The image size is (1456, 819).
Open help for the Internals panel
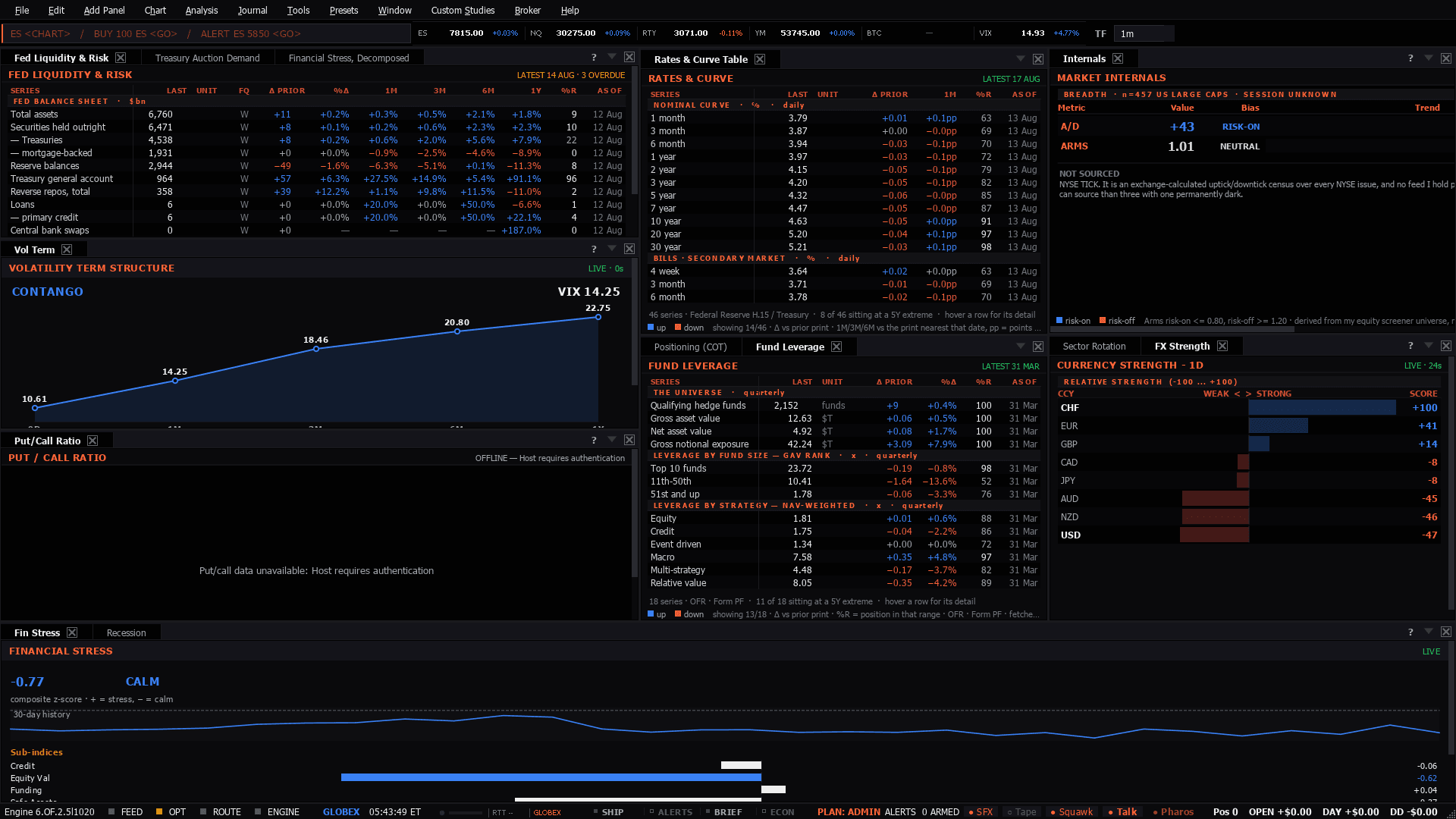(x=1410, y=58)
